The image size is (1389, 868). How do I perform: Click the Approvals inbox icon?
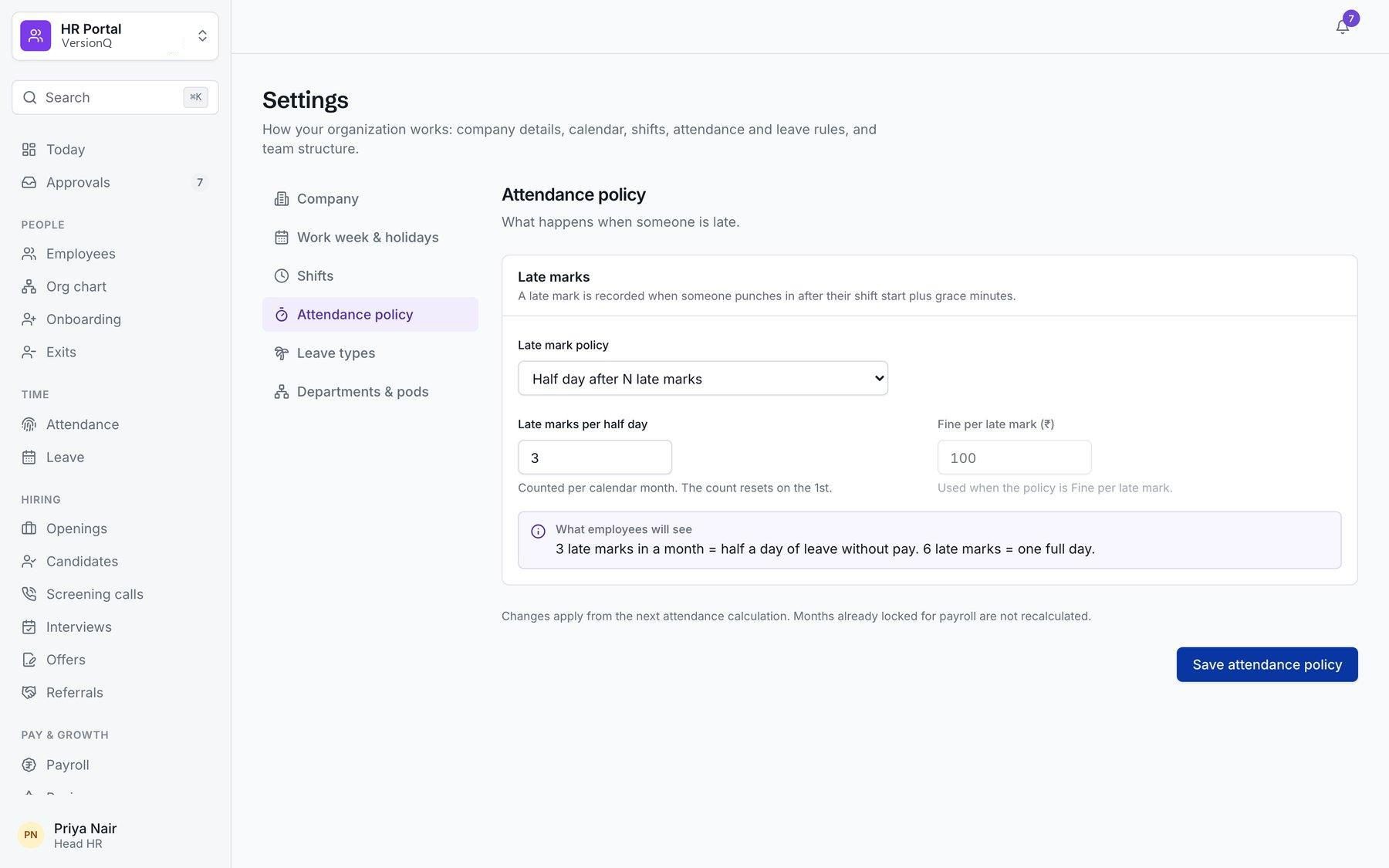[29, 182]
